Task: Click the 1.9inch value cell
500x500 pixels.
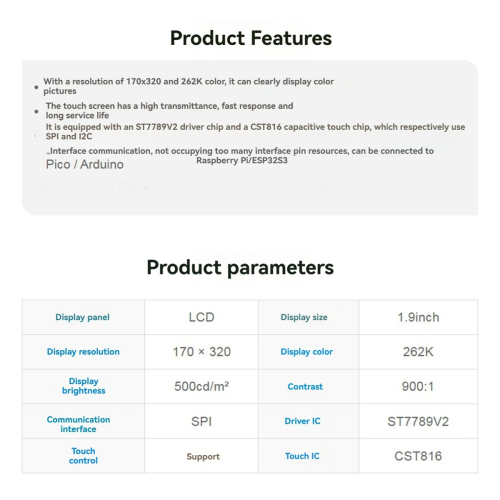Action: 418,317
